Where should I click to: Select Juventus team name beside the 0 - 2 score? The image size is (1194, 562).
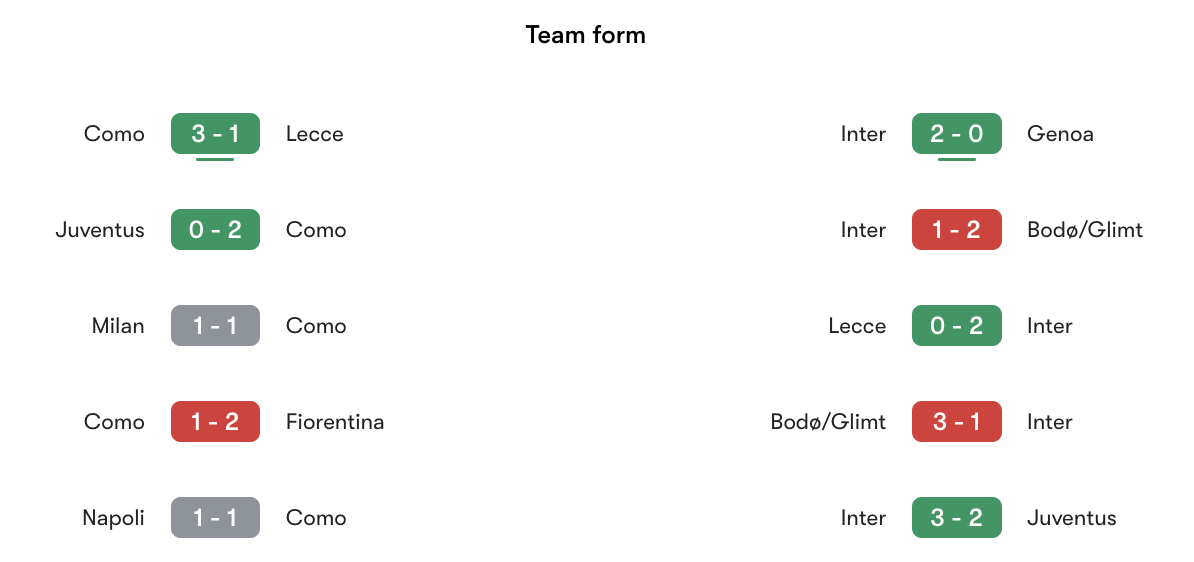click(100, 230)
